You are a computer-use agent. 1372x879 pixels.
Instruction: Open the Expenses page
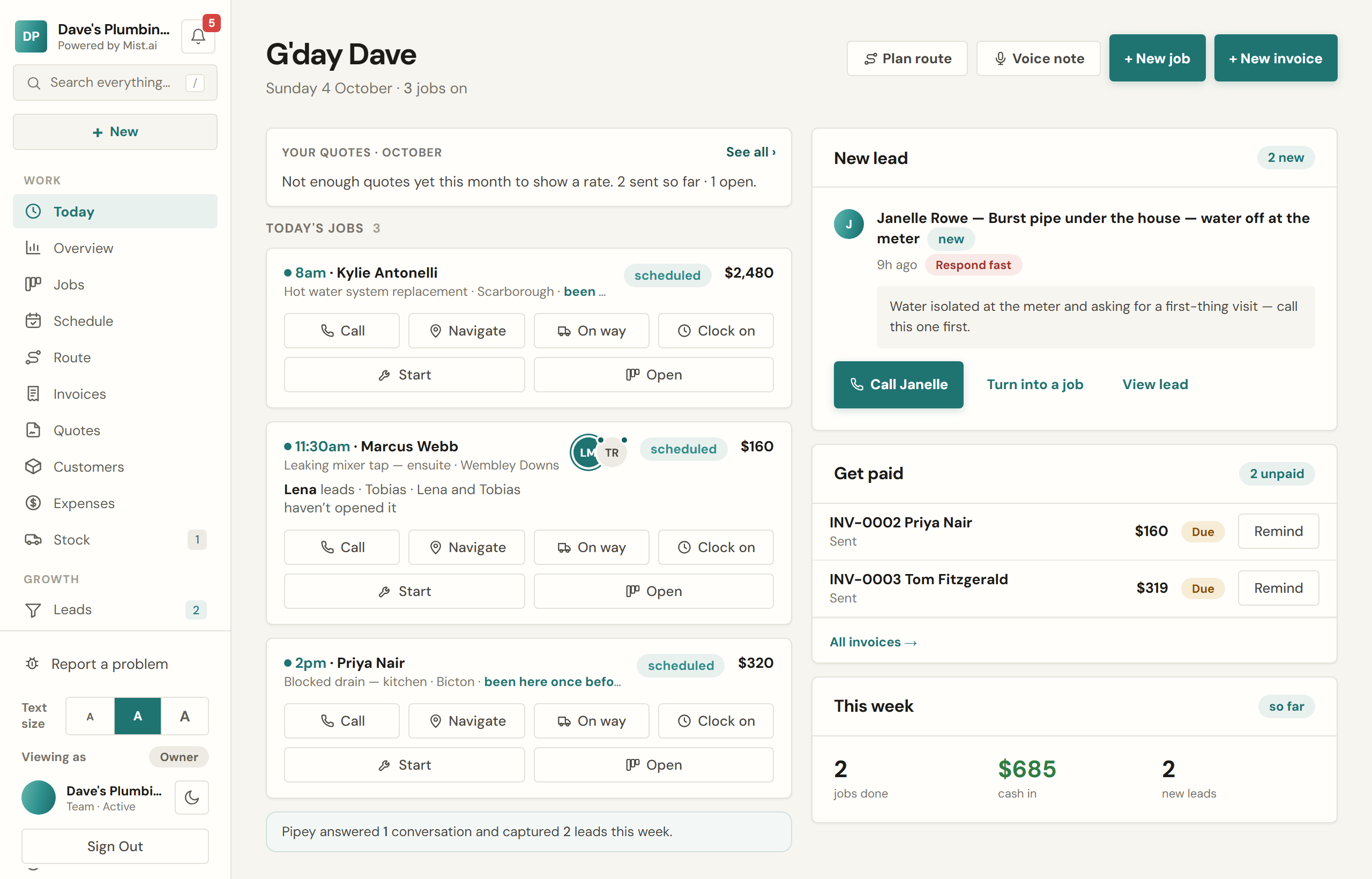(115, 503)
